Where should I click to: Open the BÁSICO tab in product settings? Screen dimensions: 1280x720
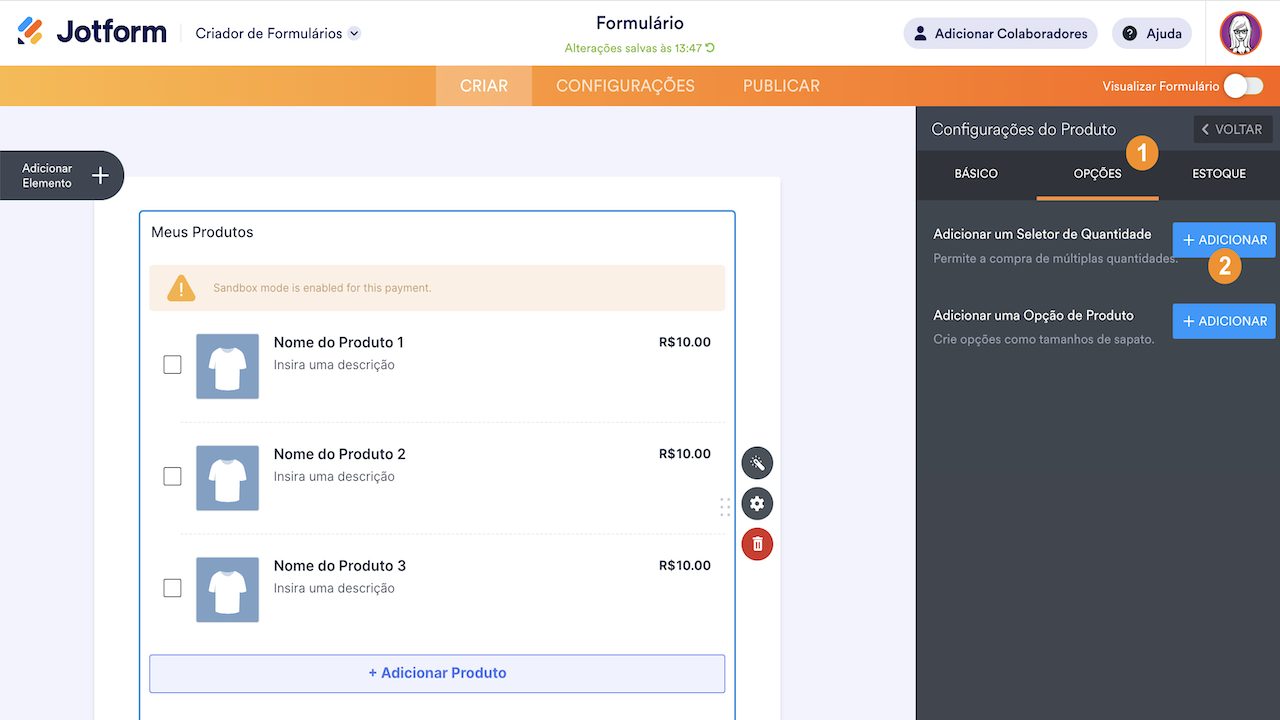point(976,174)
